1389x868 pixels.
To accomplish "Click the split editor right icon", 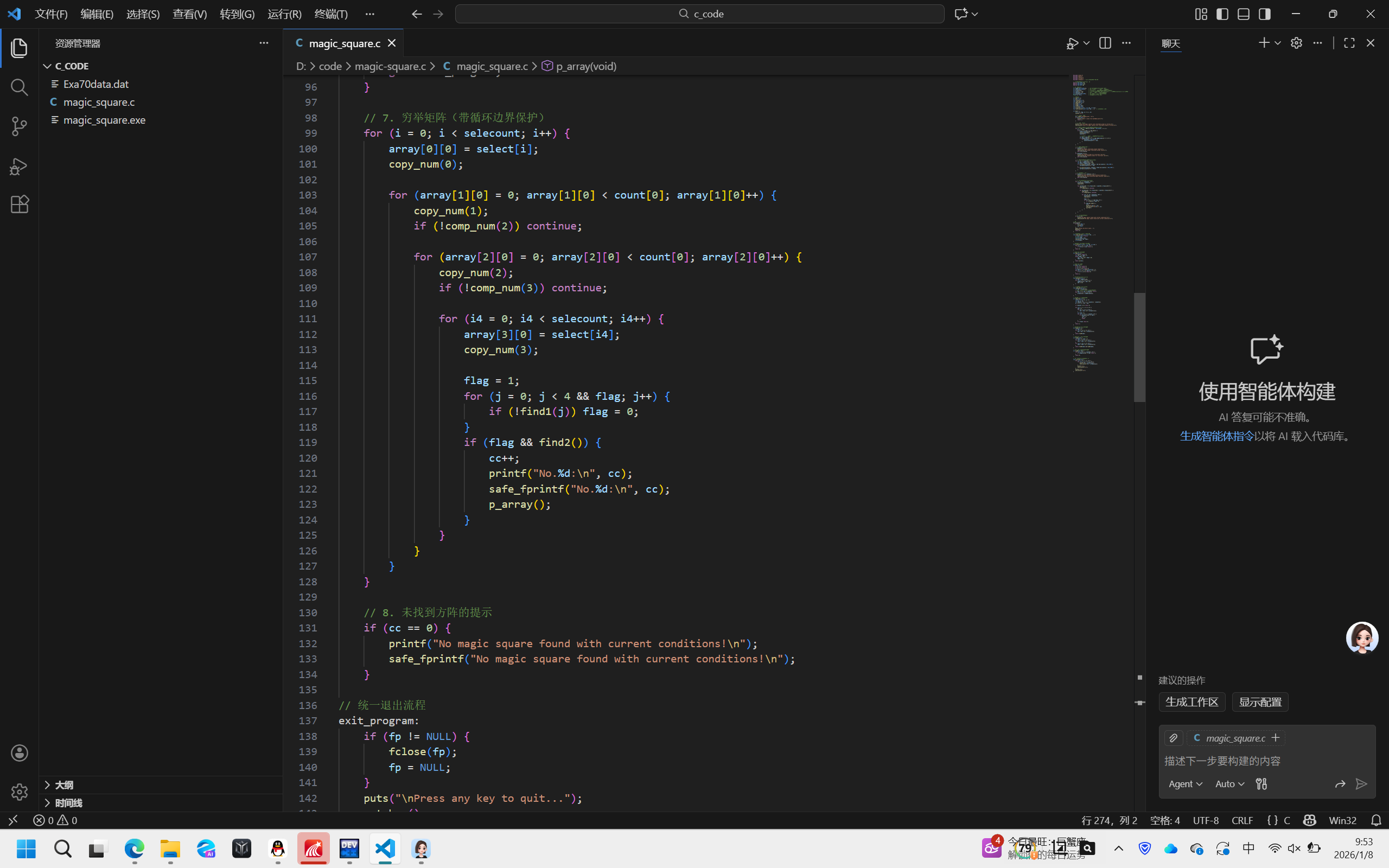I will click(1105, 43).
